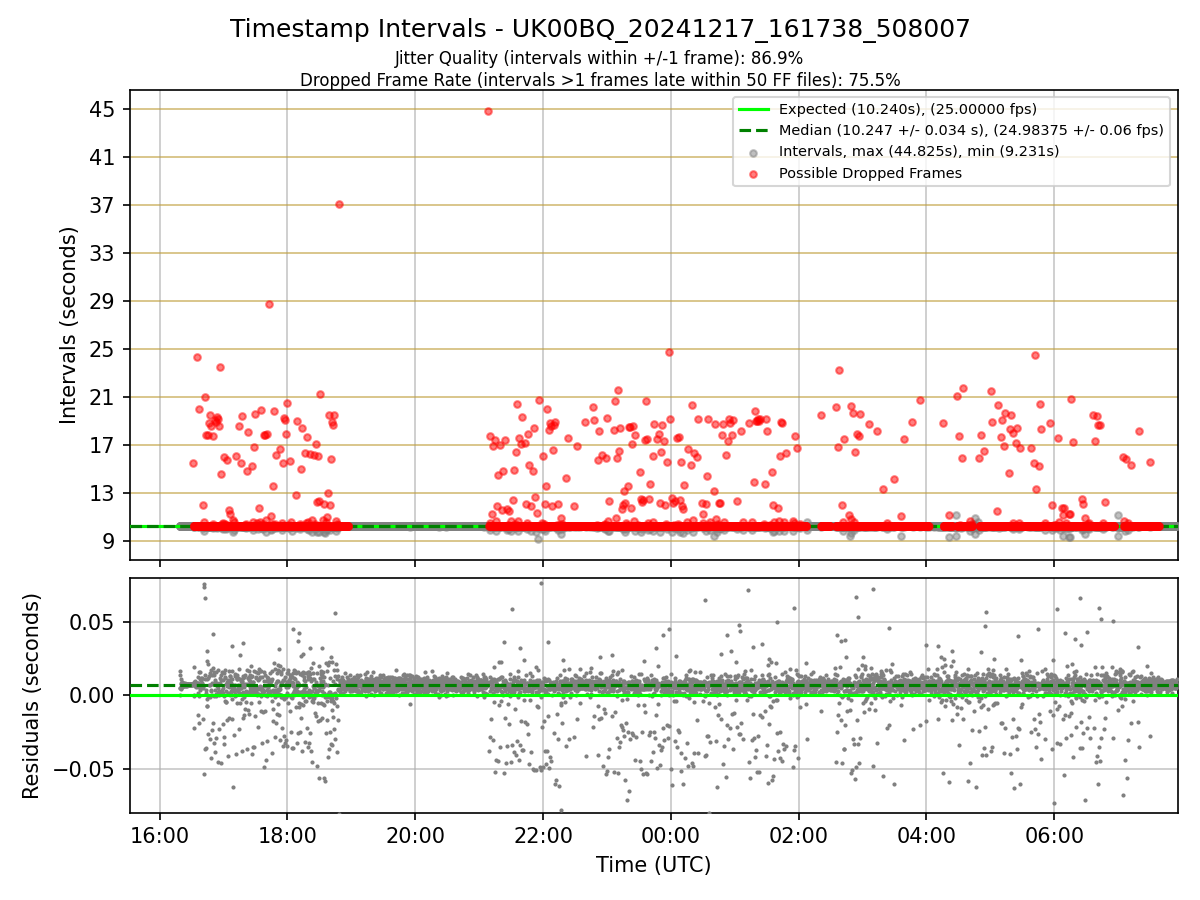The image size is (1200, 900).
Task: Click the x-axis tick label '04:00'
Action: click(926, 835)
